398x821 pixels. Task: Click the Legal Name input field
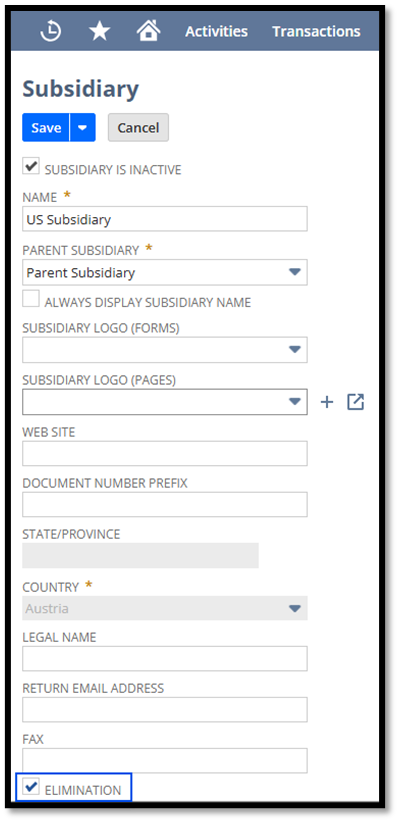coord(165,659)
